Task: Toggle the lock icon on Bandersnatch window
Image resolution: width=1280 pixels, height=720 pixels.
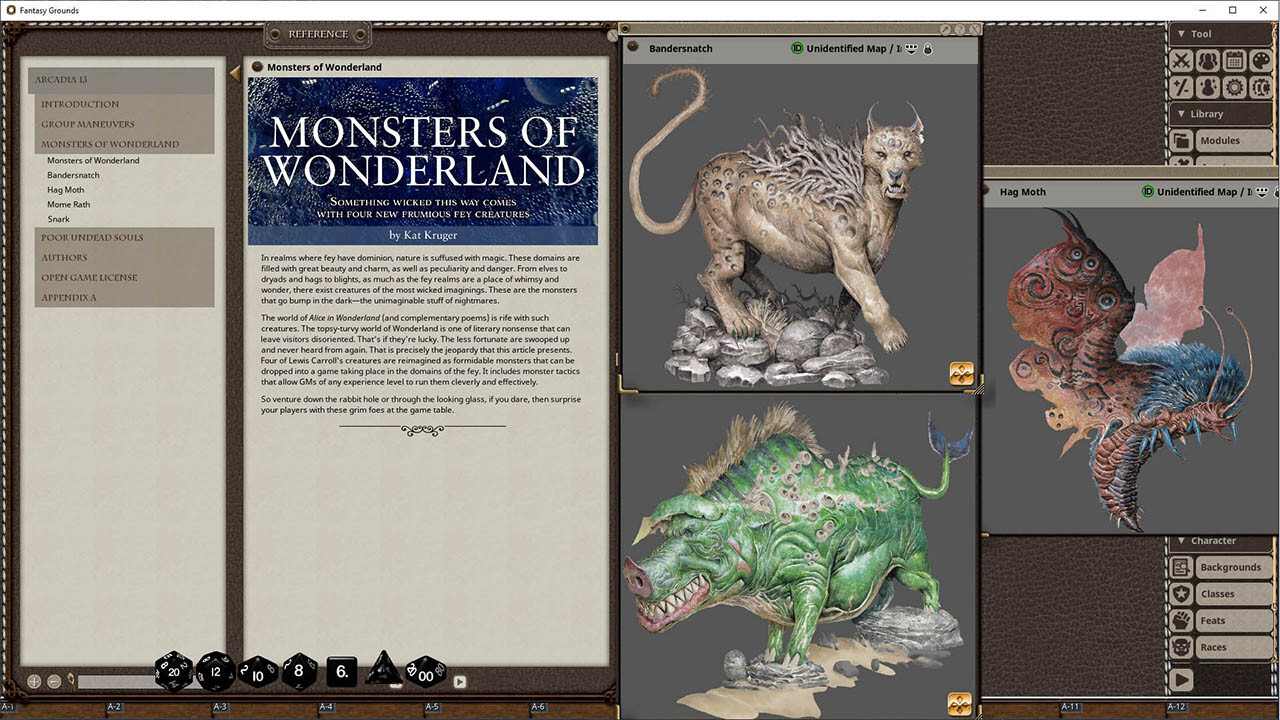Action: 927,48
